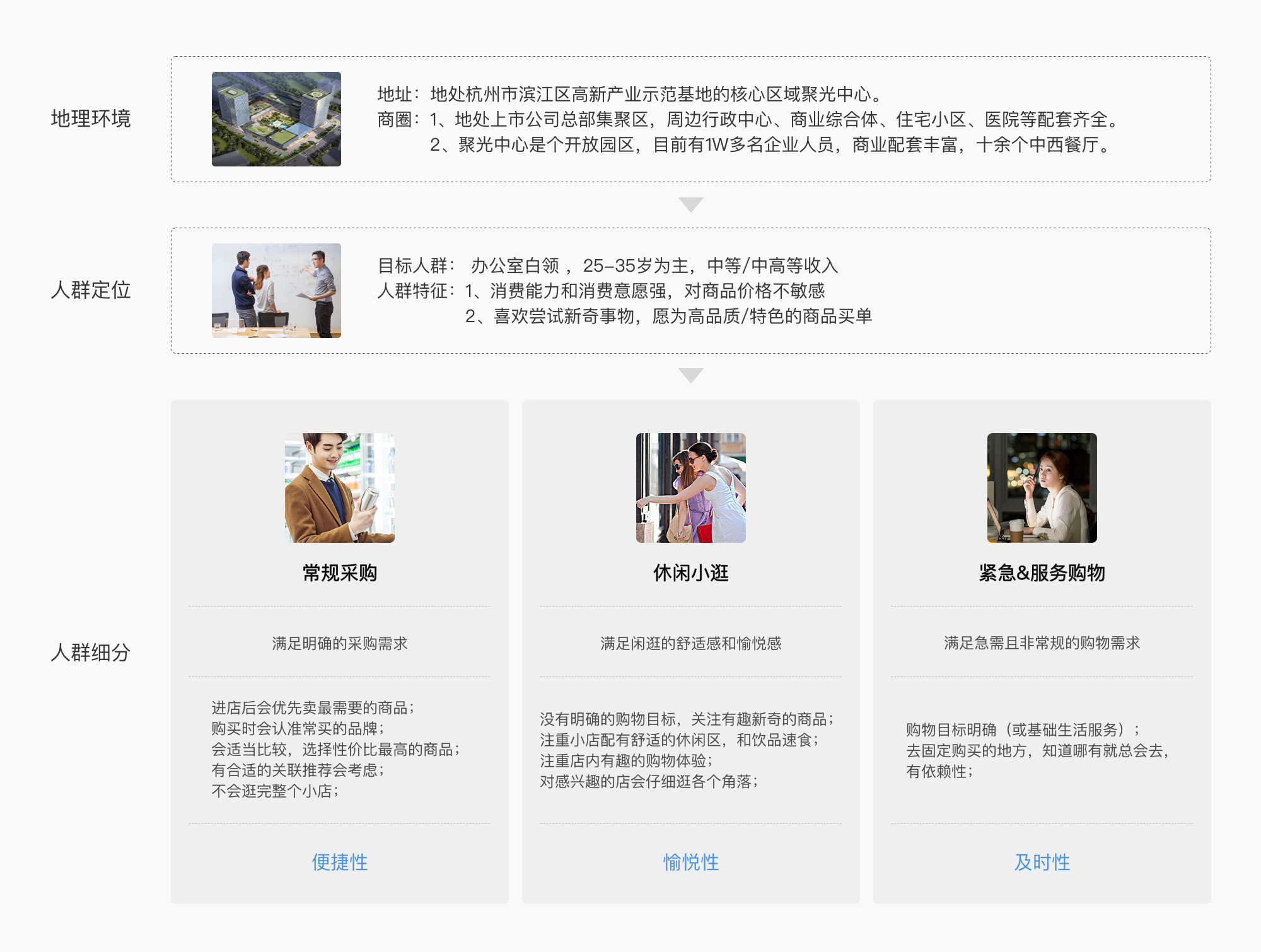Click the blue 及时性 keyword
The image size is (1261, 952).
[1042, 862]
